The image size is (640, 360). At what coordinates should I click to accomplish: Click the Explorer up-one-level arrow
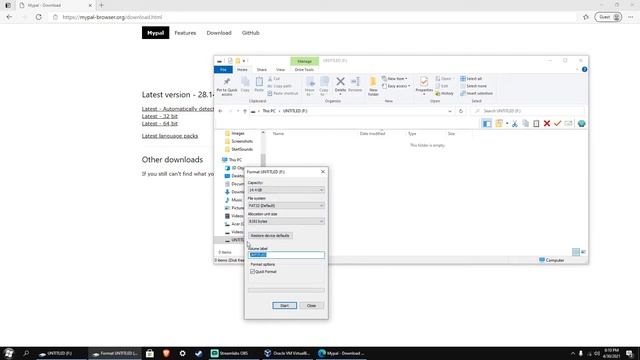point(245,111)
